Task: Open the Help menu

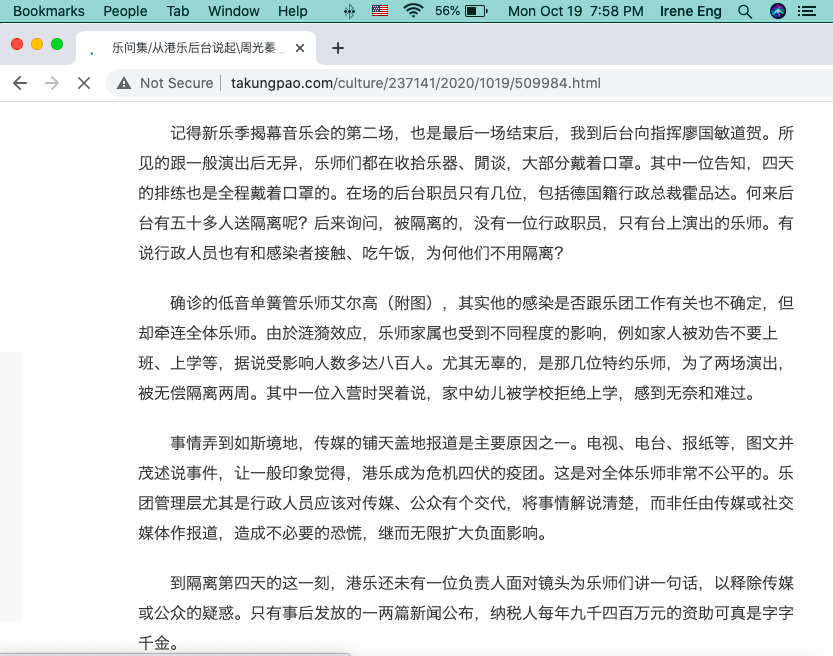Action: (293, 11)
